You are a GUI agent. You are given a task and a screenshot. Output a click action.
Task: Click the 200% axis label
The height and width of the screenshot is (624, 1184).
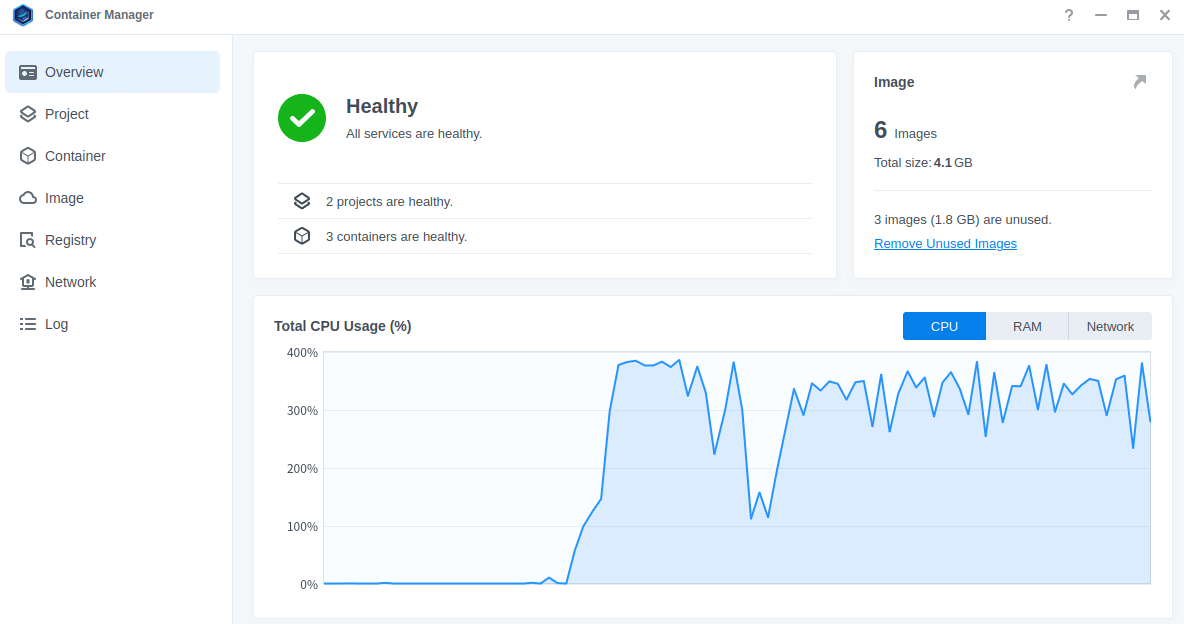(x=302, y=469)
